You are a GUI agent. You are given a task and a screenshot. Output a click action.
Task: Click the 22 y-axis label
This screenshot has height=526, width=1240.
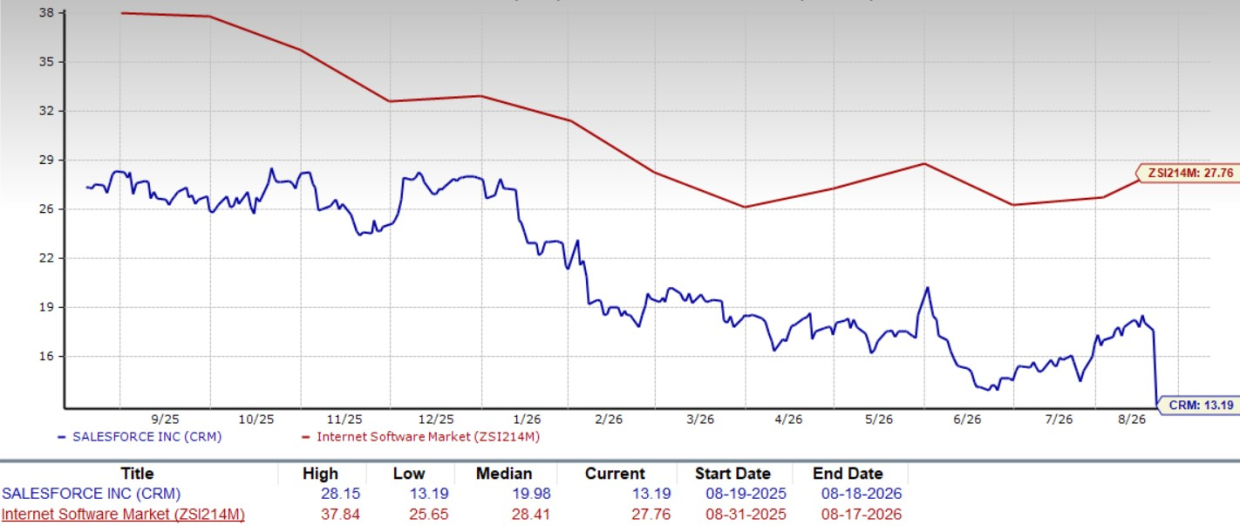coord(48,258)
